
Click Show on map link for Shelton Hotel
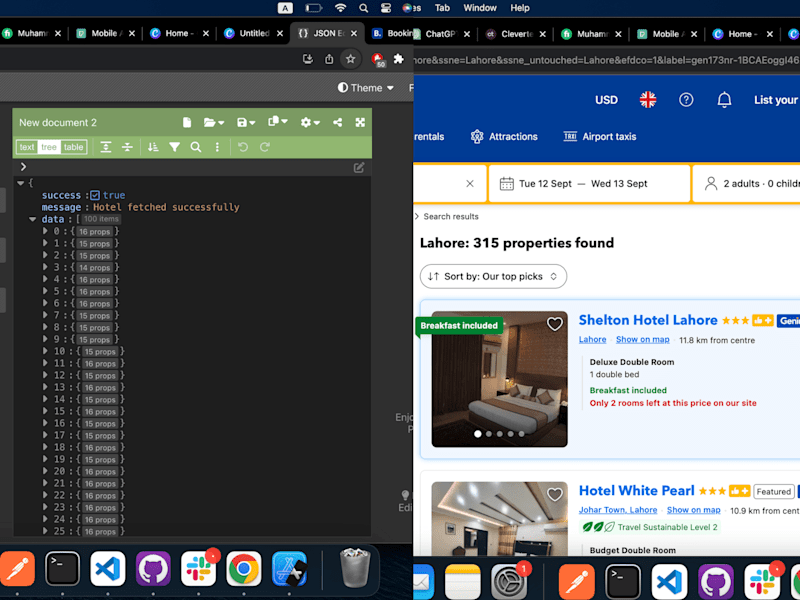point(642,339)
